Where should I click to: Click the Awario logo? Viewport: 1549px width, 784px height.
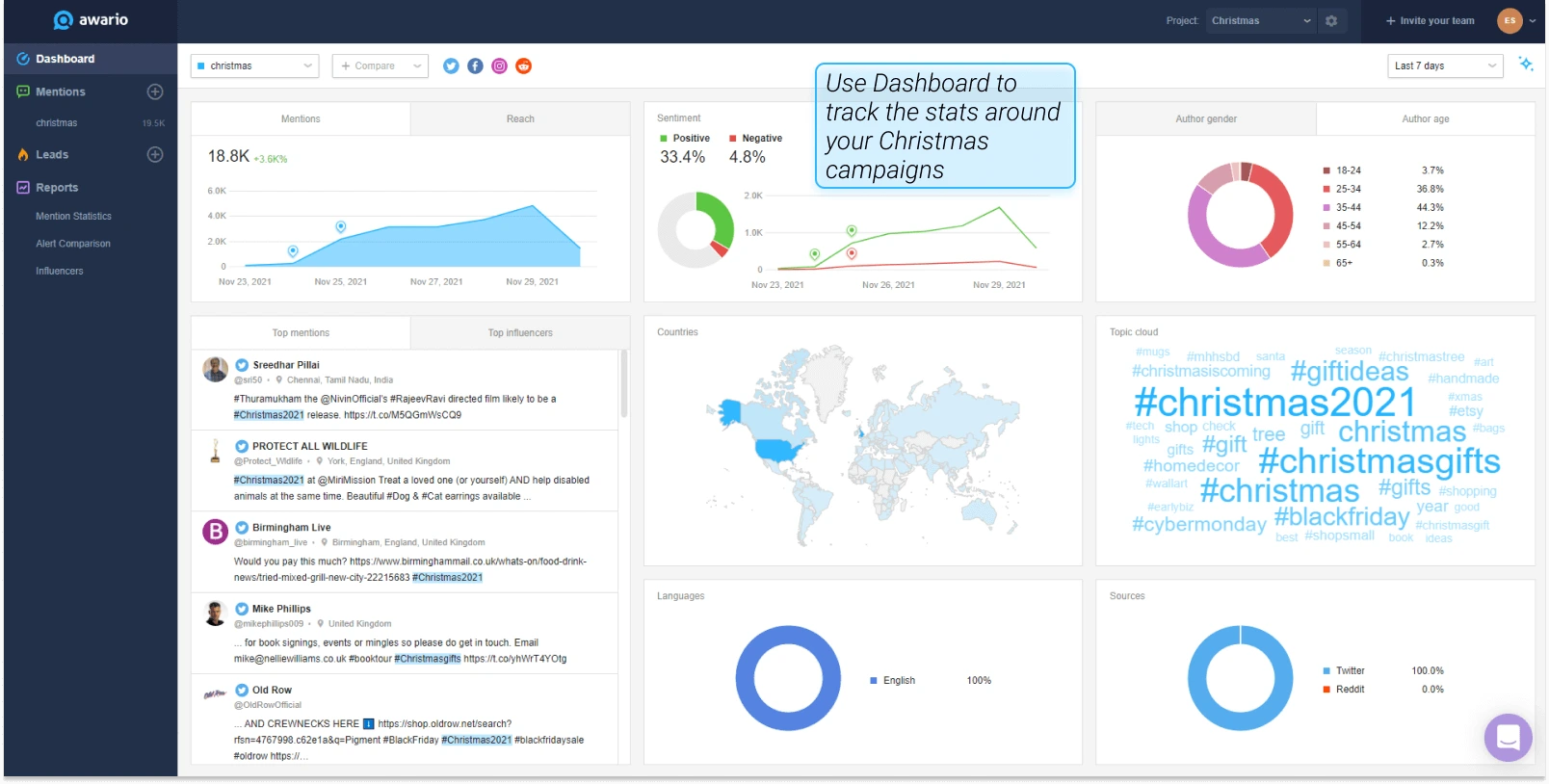(91, 20)
